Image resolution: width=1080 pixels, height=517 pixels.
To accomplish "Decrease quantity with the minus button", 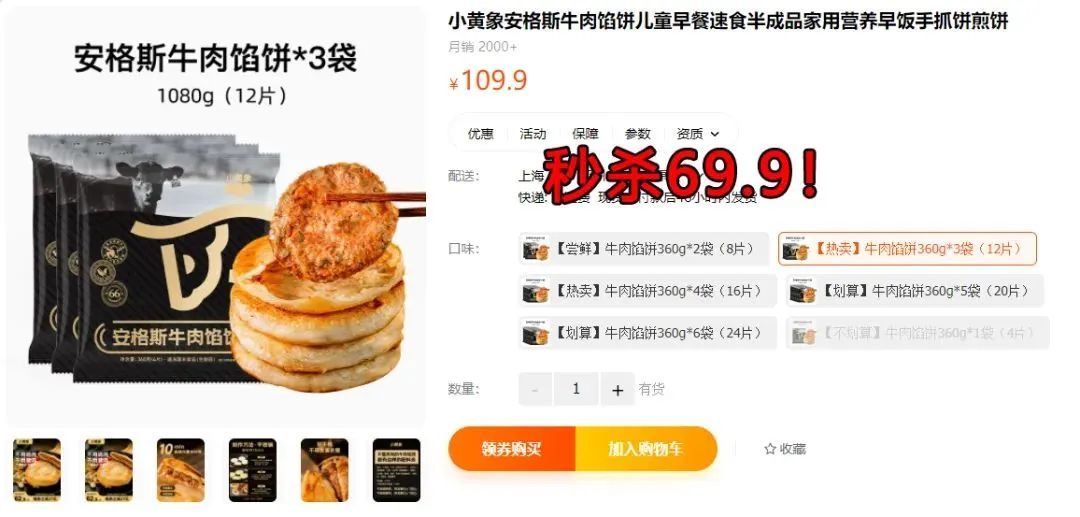I will click(535, 390).
